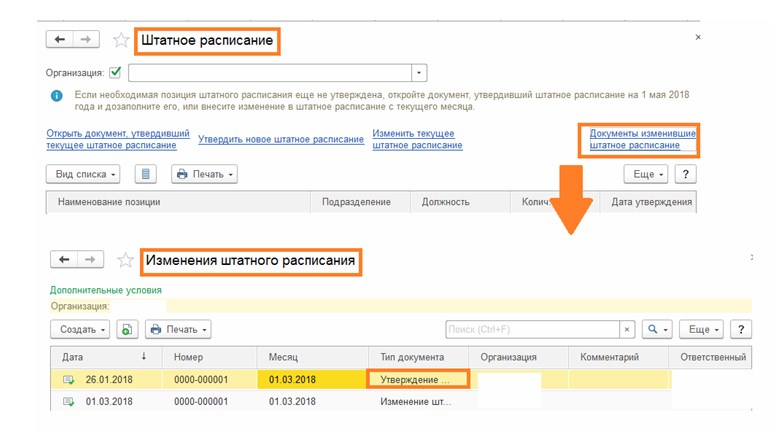This screenshot has height=432, width=774.
Task: Click the green create-by-copy icon next to Создать
Action: [x=127, y=329]
